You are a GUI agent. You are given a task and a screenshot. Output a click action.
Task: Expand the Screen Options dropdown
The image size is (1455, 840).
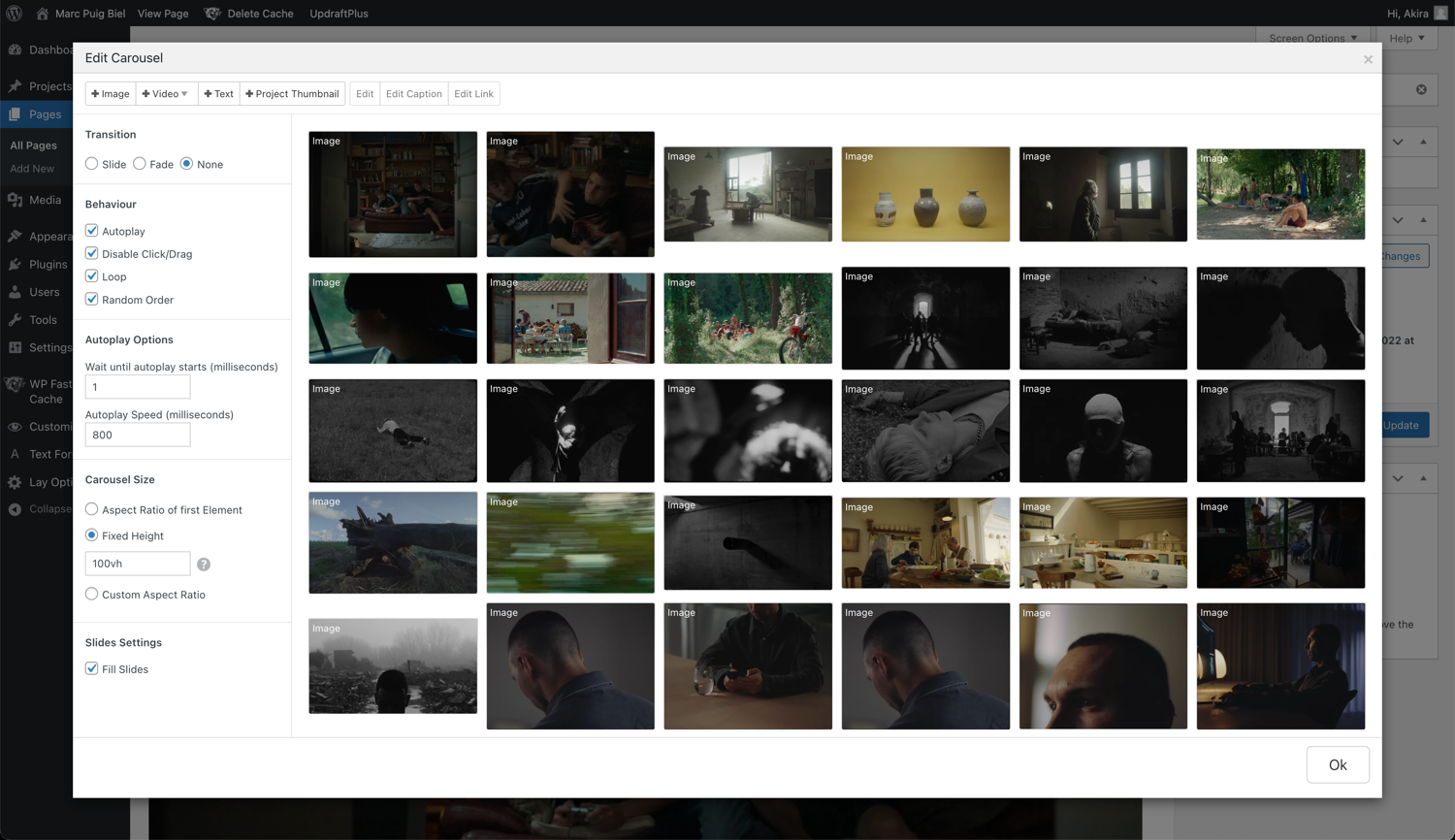click(x=1313, y=39)
